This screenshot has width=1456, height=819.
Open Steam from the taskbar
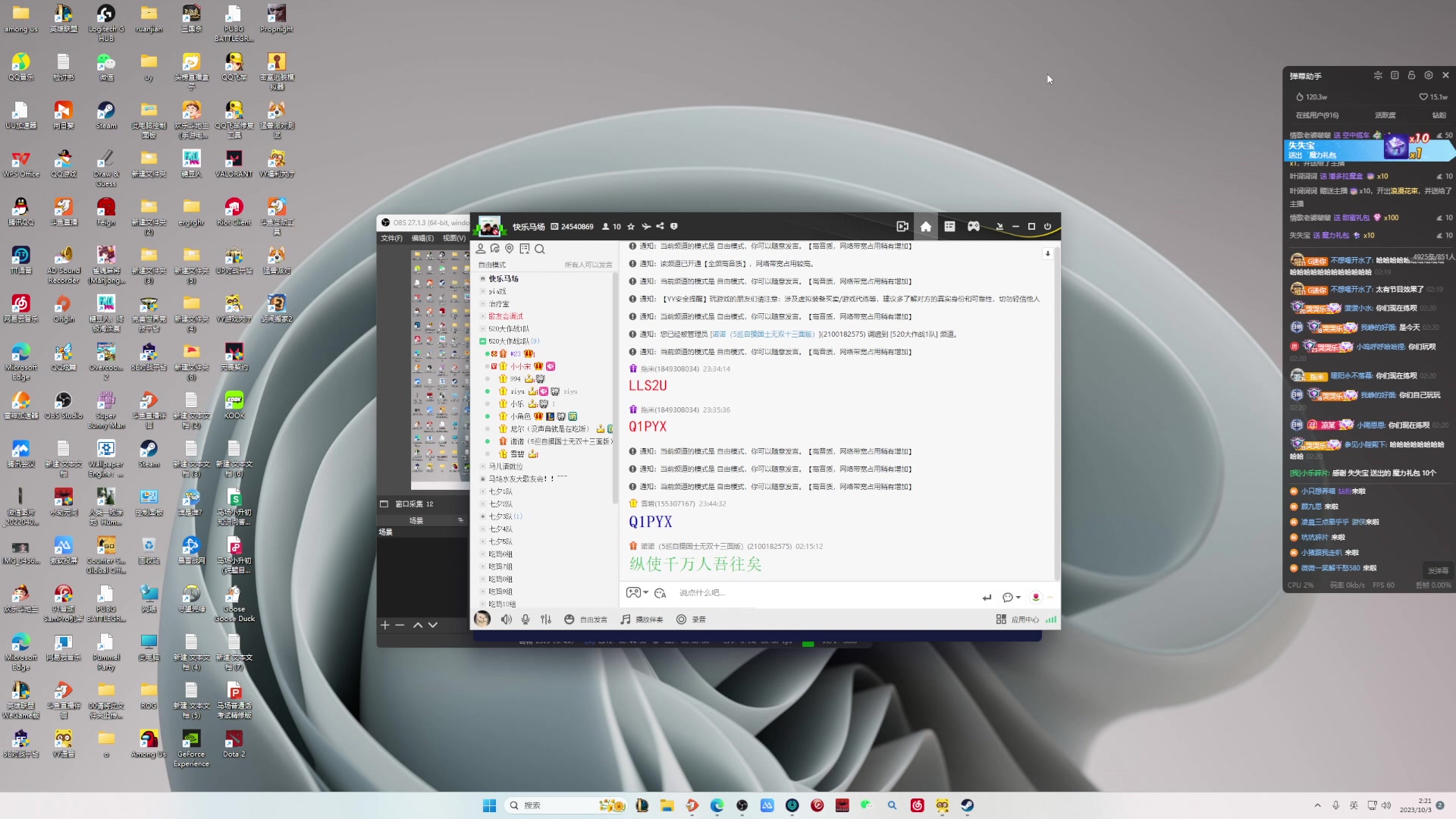(967, 805)
